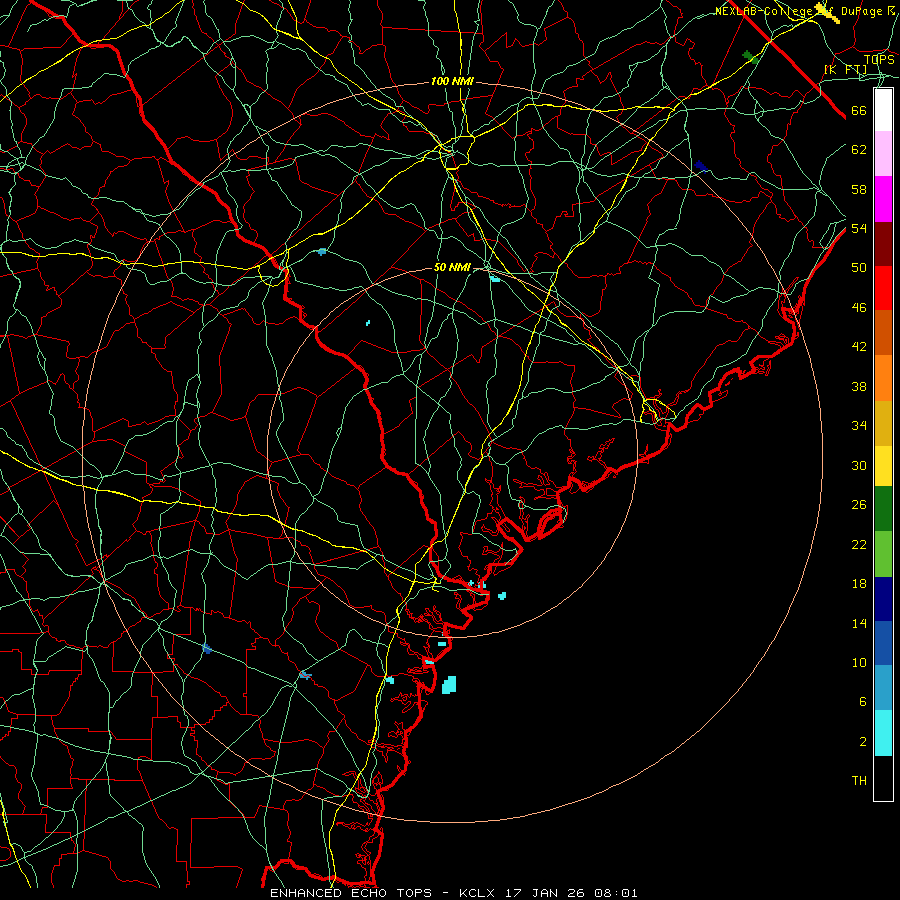
Task: Select the dark green legend swatch
Action: click(x=883, y=509)
